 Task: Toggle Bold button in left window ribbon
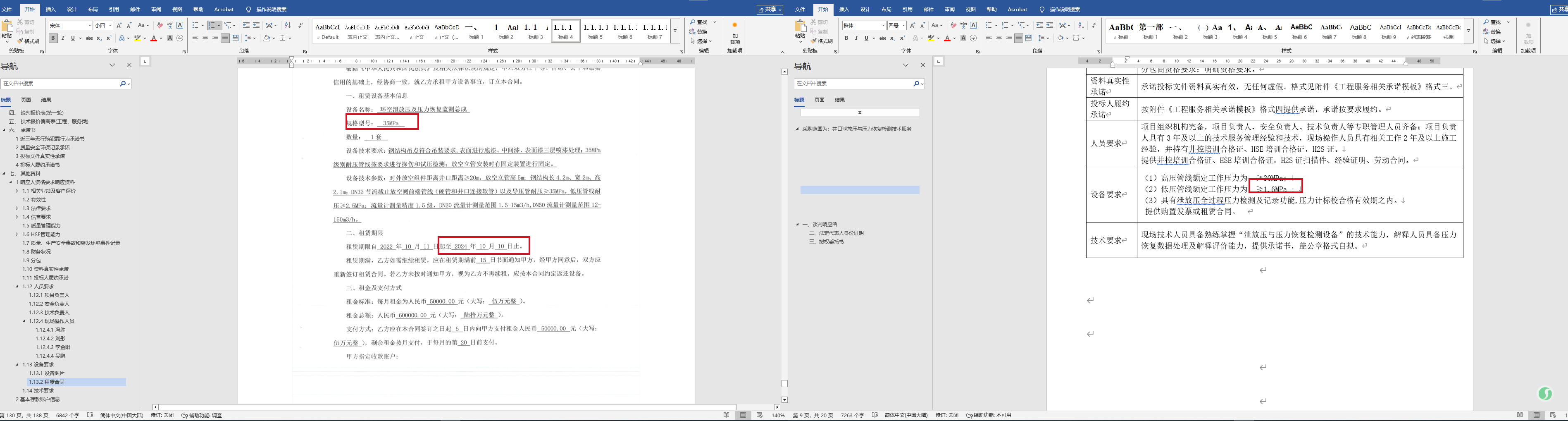click(54, 38)
